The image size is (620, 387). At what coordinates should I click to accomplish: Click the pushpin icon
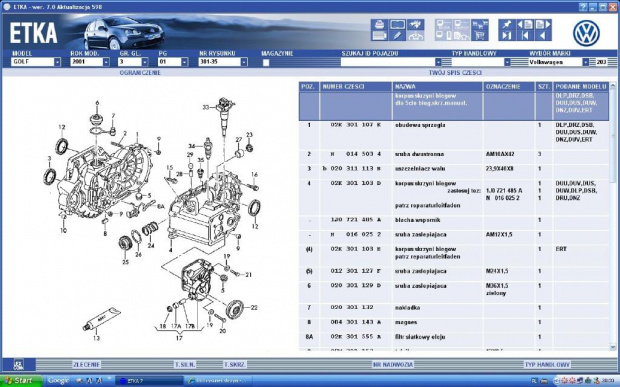[x=507, y=25]
